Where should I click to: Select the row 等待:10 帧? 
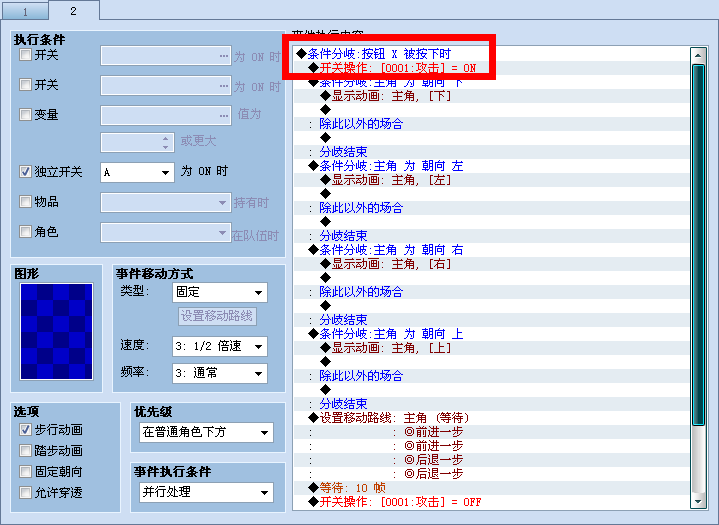(x=491, y=487)
